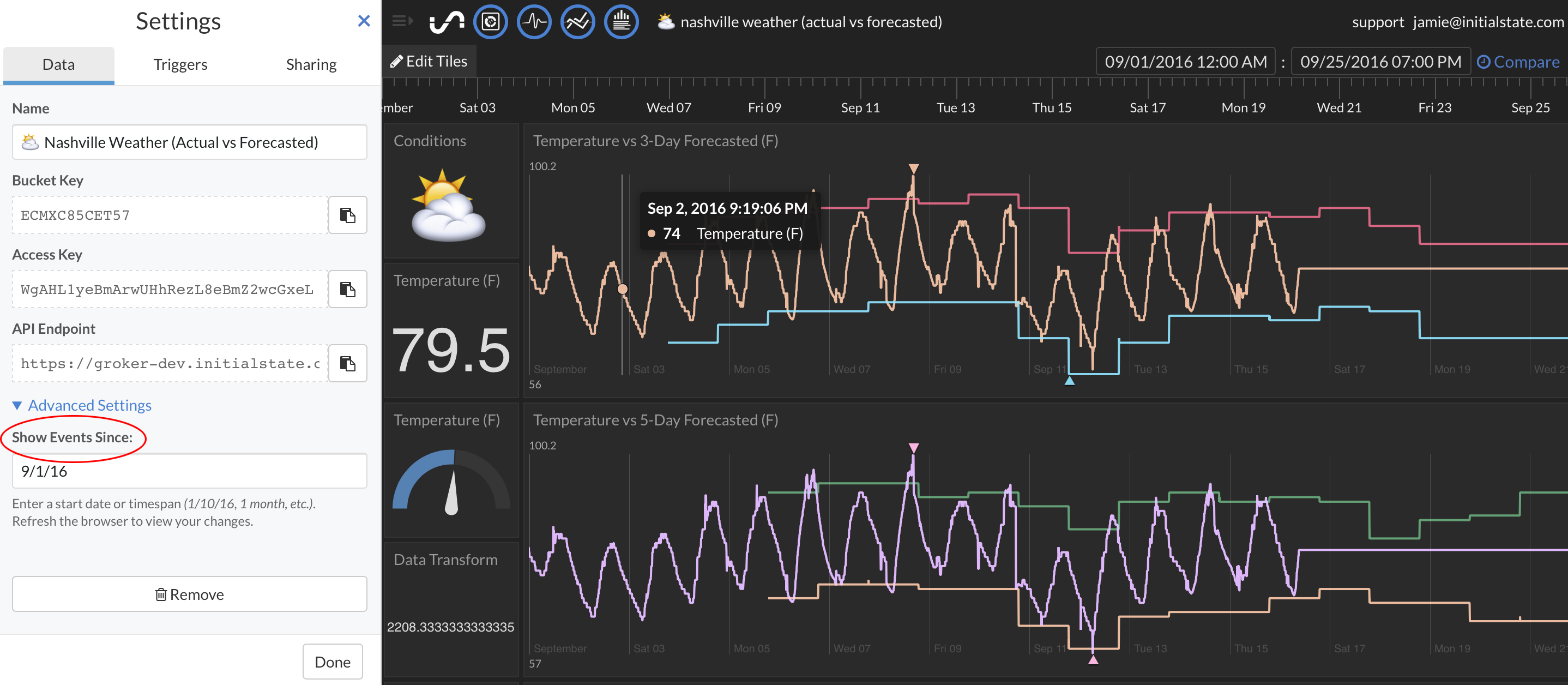This screenshot has width=1568, height=685.
Task: Copy the API Endpoint to clipboard
Action: coord(347,364)
